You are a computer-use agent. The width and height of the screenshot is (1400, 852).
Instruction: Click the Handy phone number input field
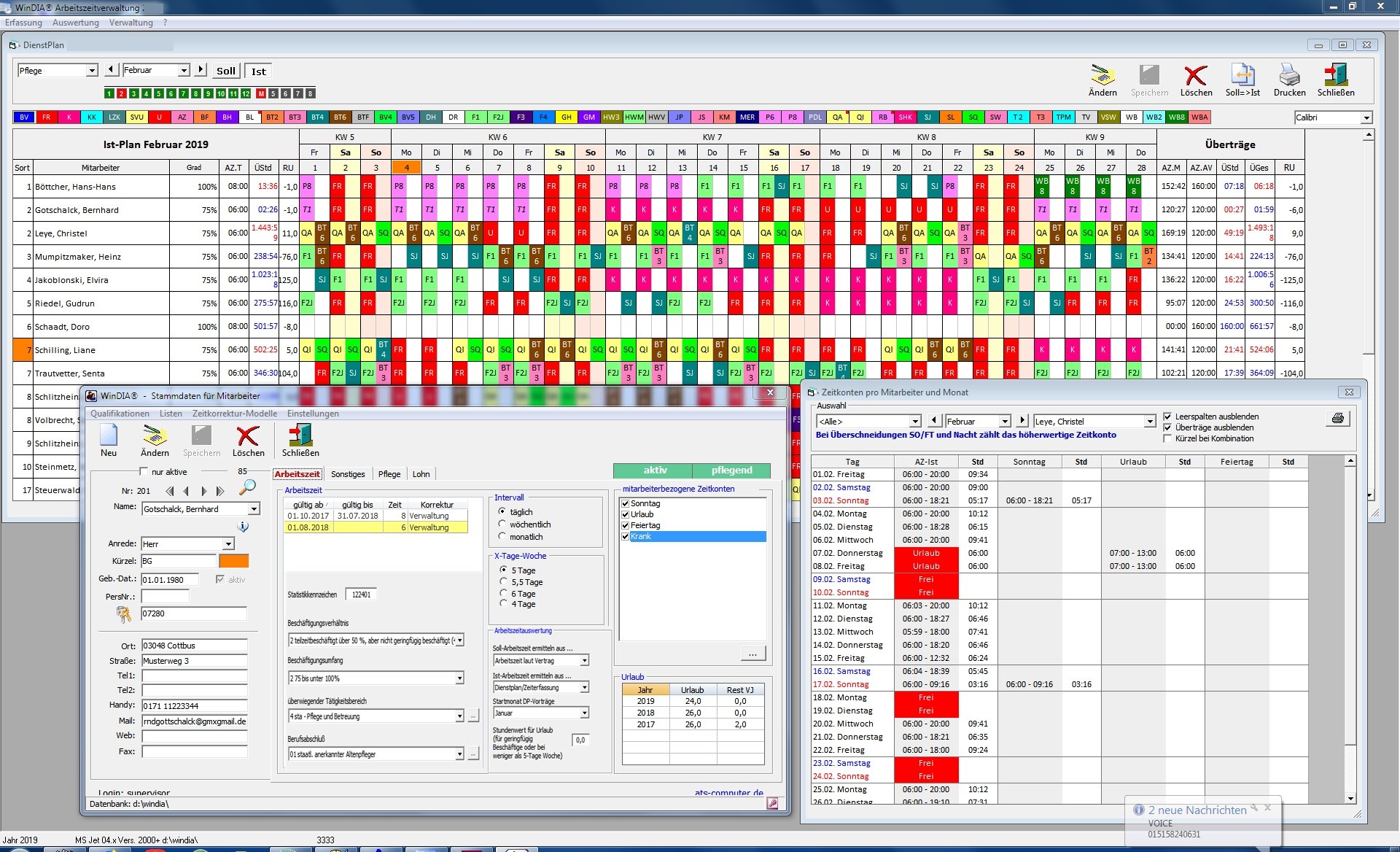194,705
